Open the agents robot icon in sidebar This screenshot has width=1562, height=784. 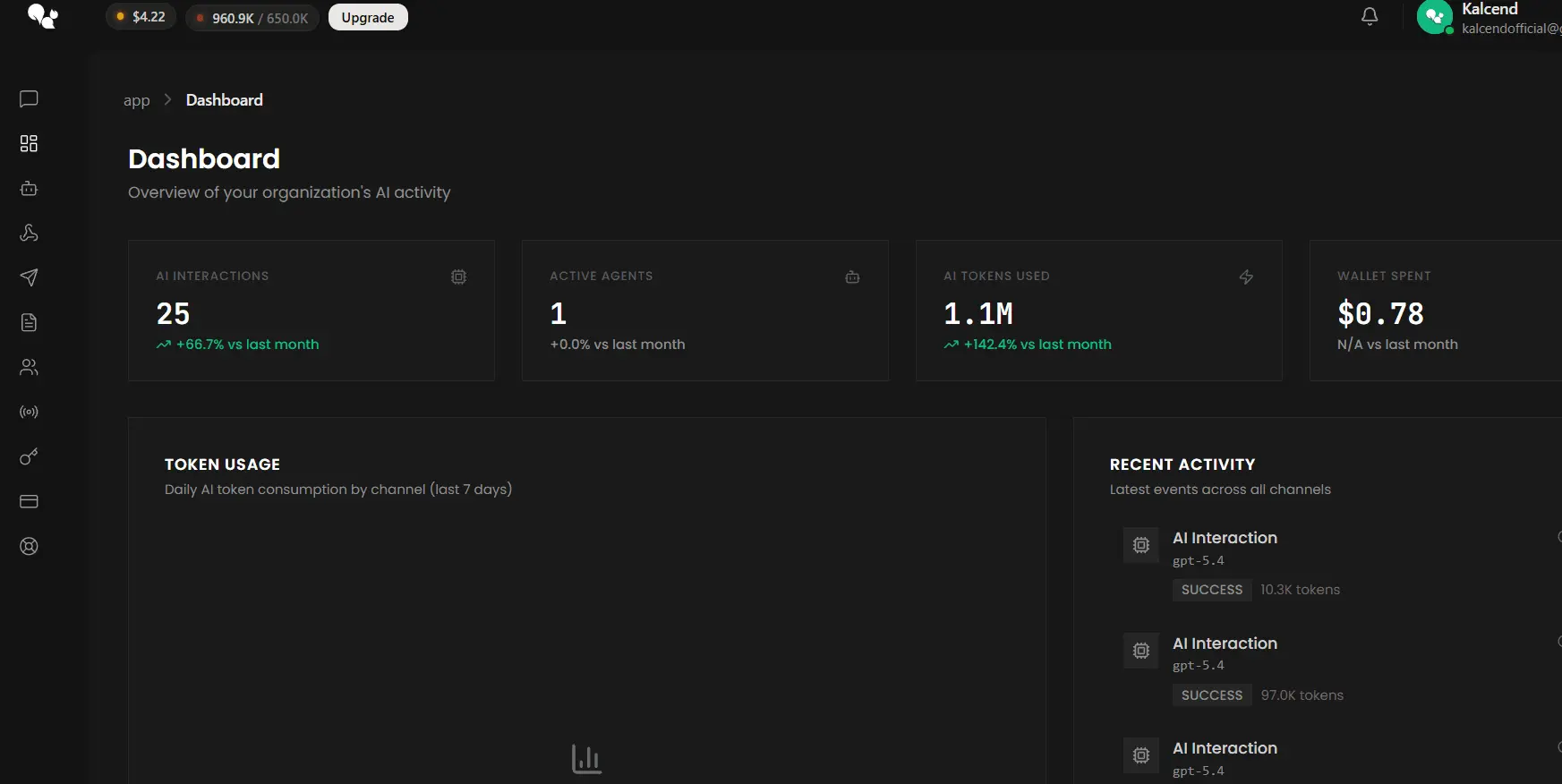pyautogui.click(x=29, y=188)
